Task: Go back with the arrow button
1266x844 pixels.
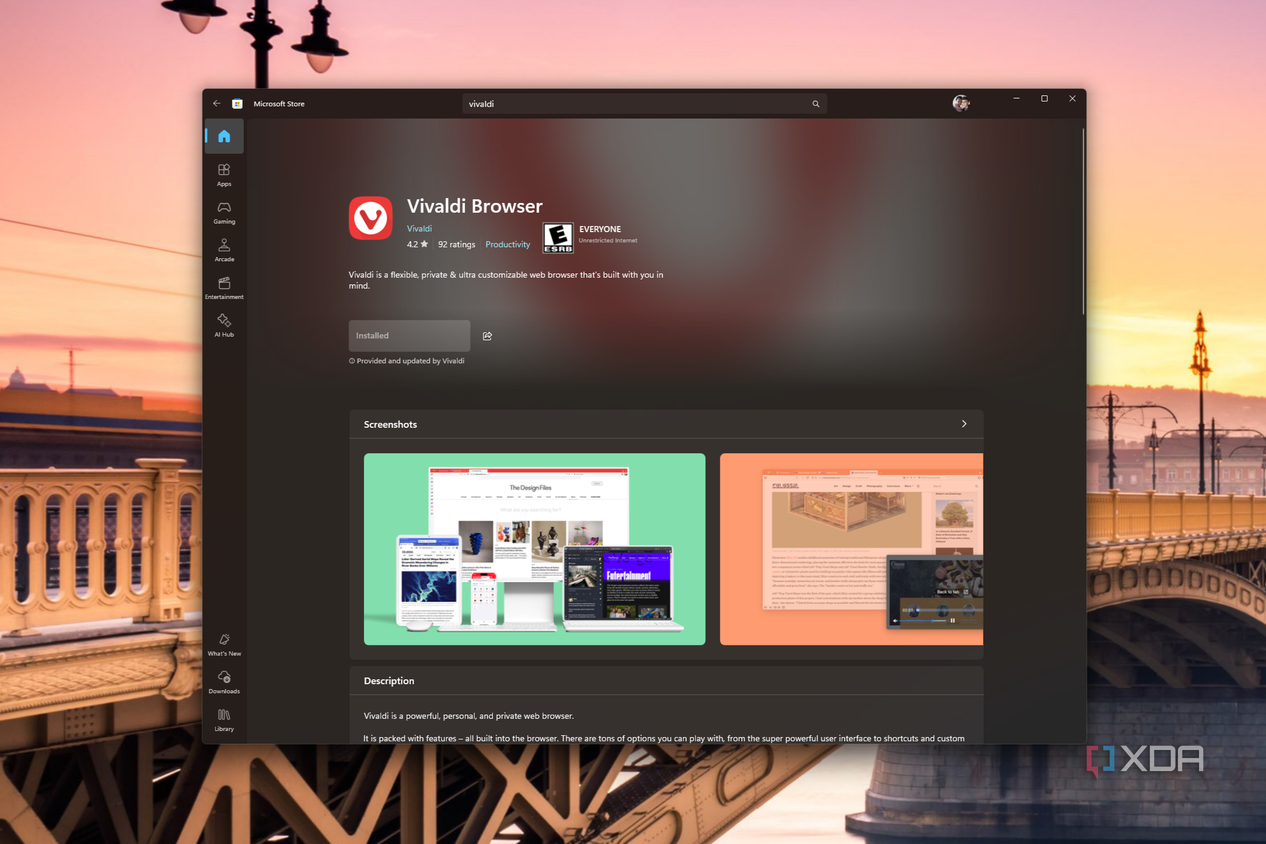Action: 216,103
